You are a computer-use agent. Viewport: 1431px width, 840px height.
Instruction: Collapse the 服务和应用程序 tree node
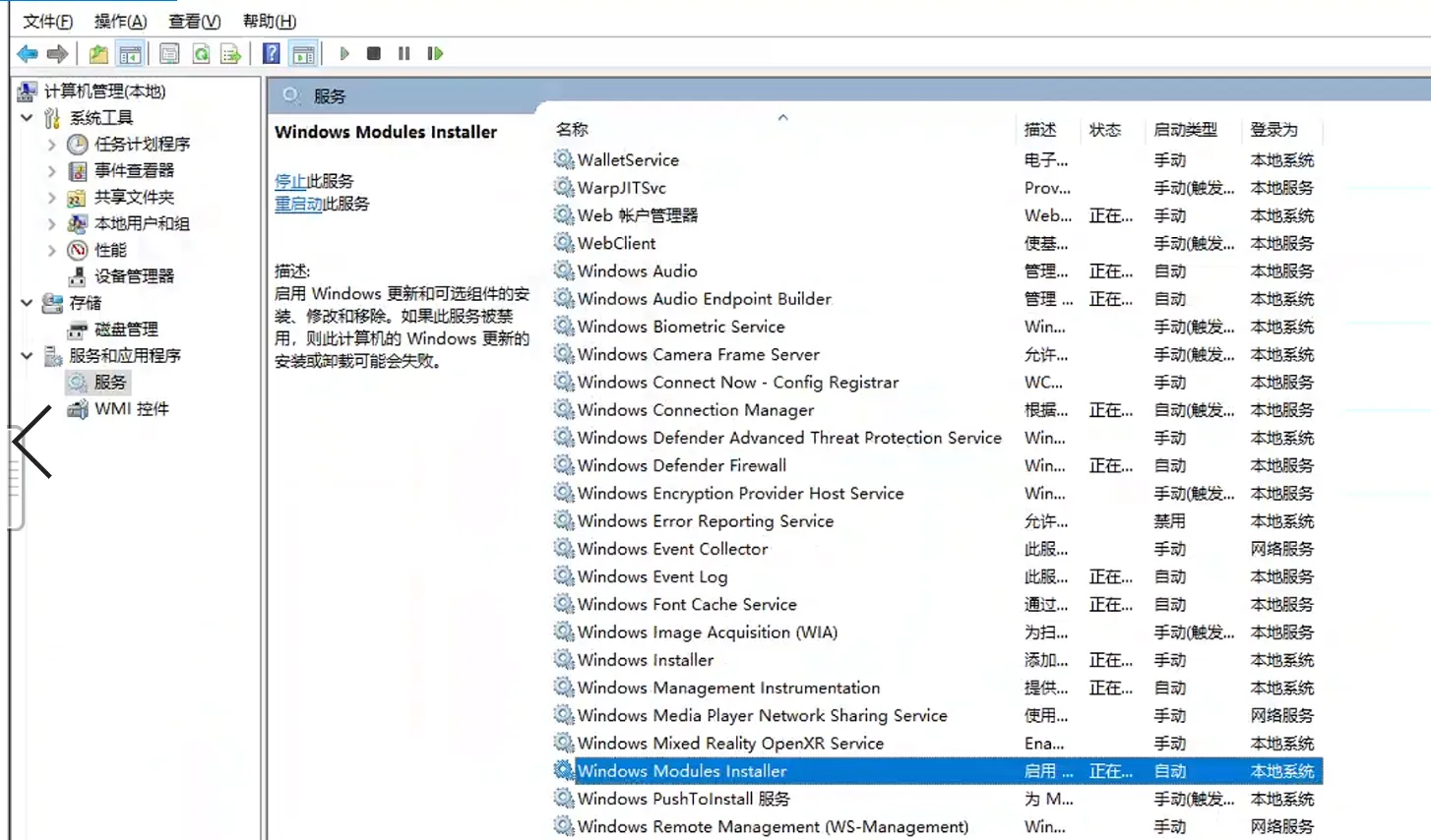pyautogui.click(x=27, y=356)
